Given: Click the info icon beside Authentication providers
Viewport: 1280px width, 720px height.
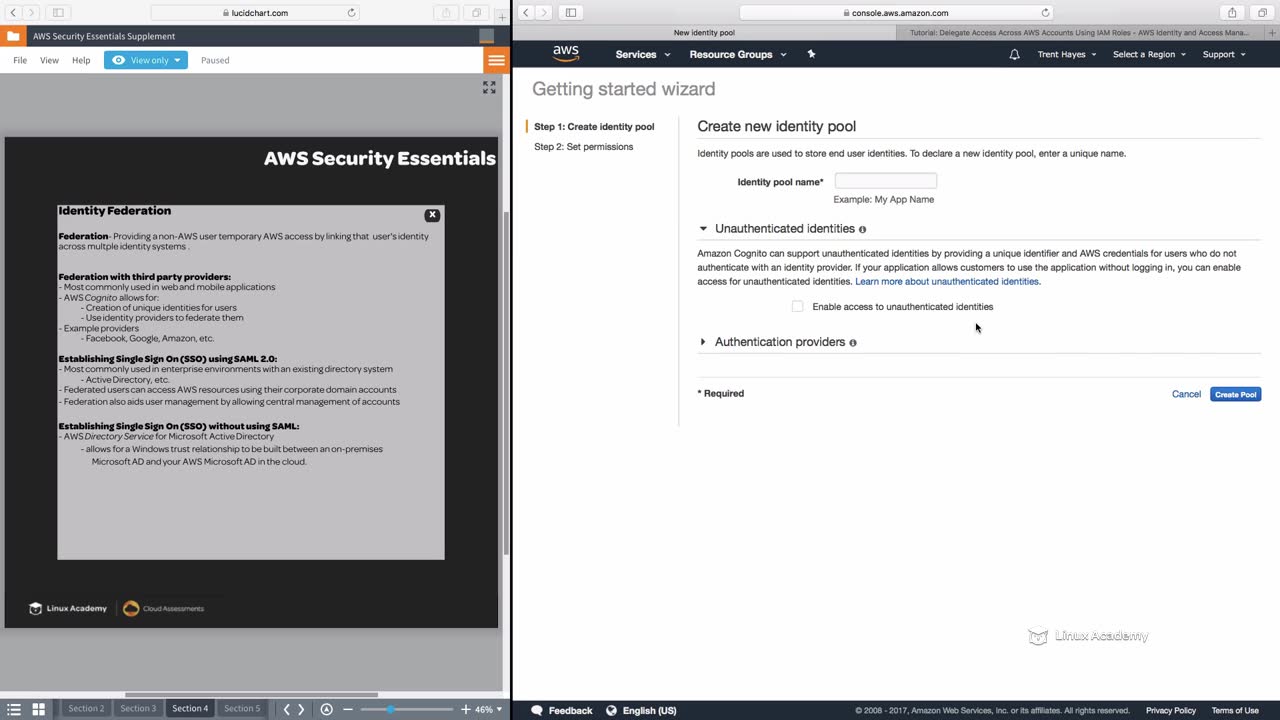Looking at the screenshot, I should [853, 342].
